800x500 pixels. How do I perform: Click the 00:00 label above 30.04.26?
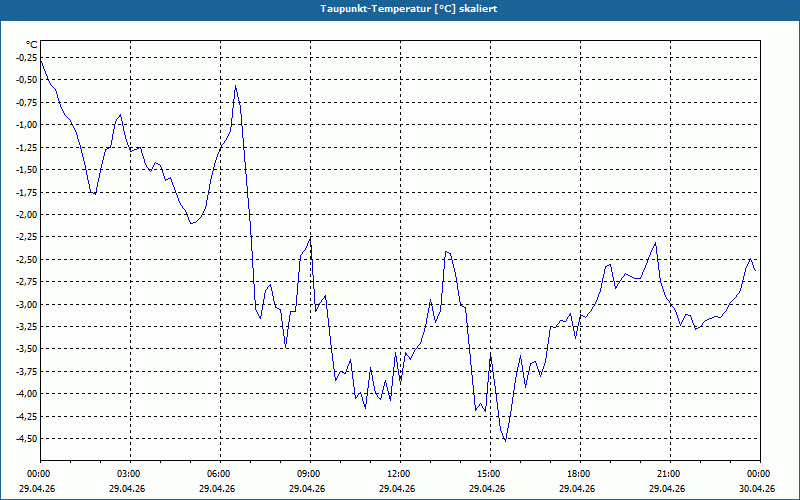tap(760, 474)
